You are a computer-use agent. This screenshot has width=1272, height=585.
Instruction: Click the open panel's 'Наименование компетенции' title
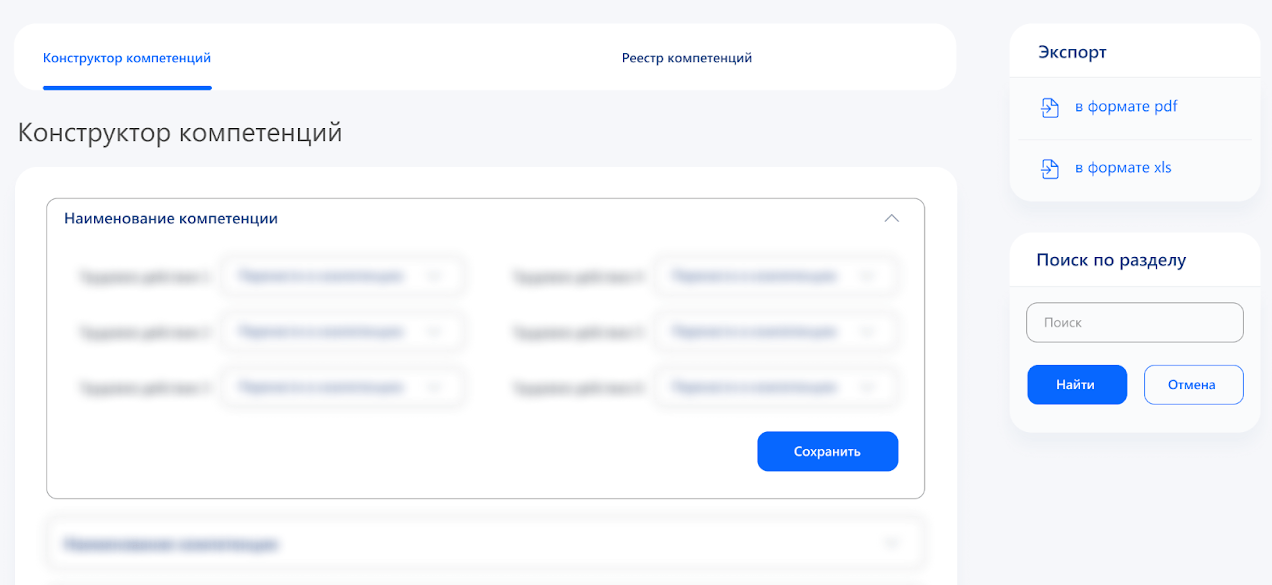tap(171, 218)
